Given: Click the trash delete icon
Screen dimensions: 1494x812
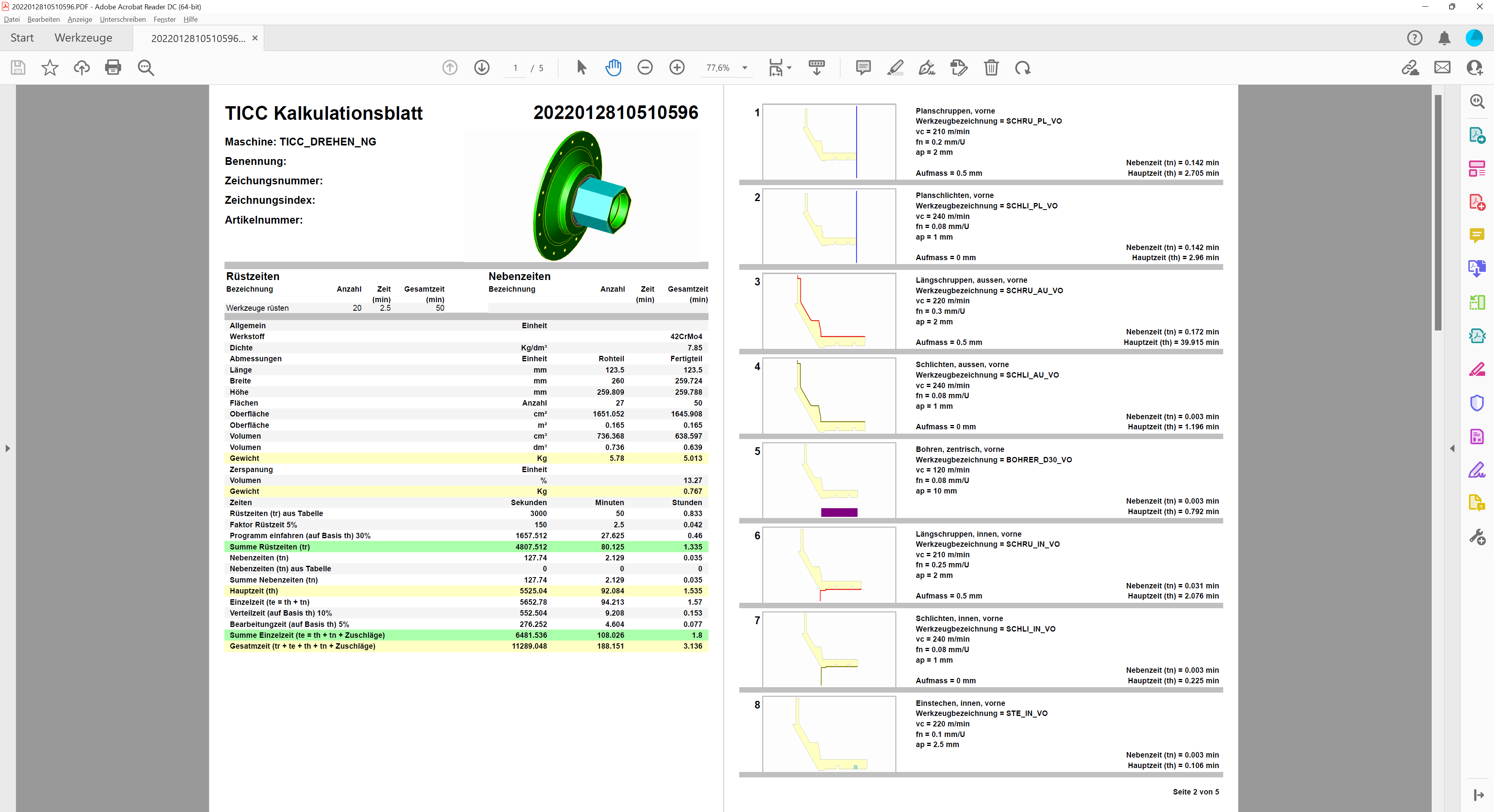Looking at the screenshot, I should 991,68.
